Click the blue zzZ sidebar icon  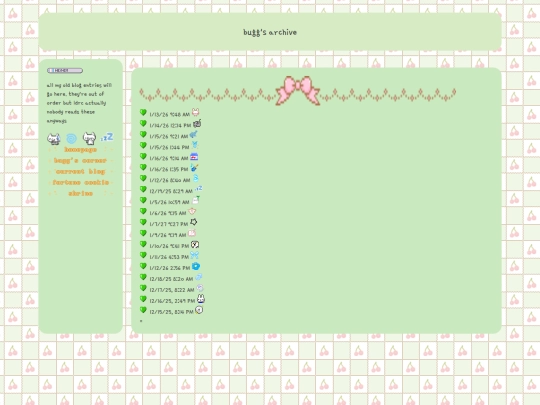(x=107, y=137)
